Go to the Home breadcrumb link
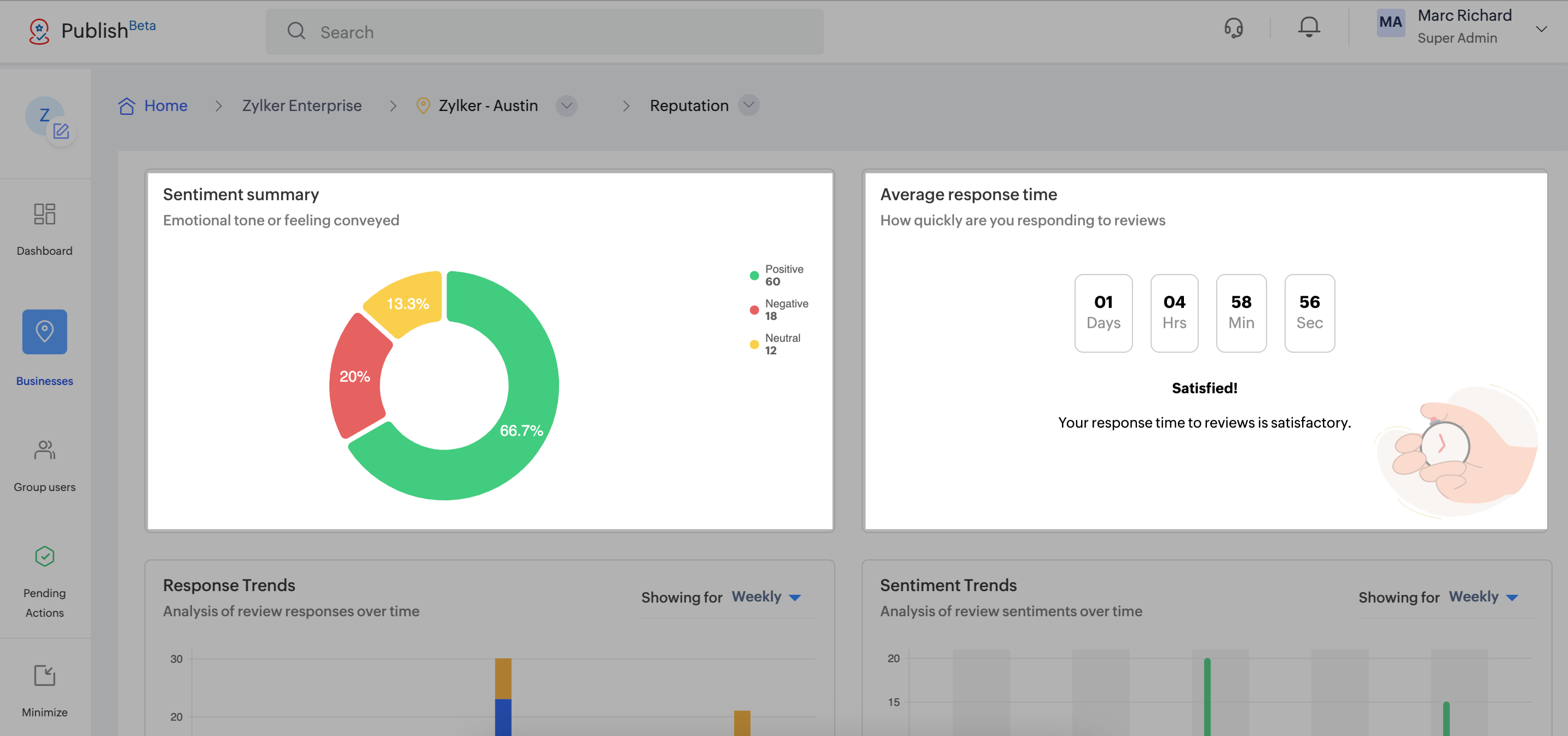1568x736 pixels. tap(166, 106)
